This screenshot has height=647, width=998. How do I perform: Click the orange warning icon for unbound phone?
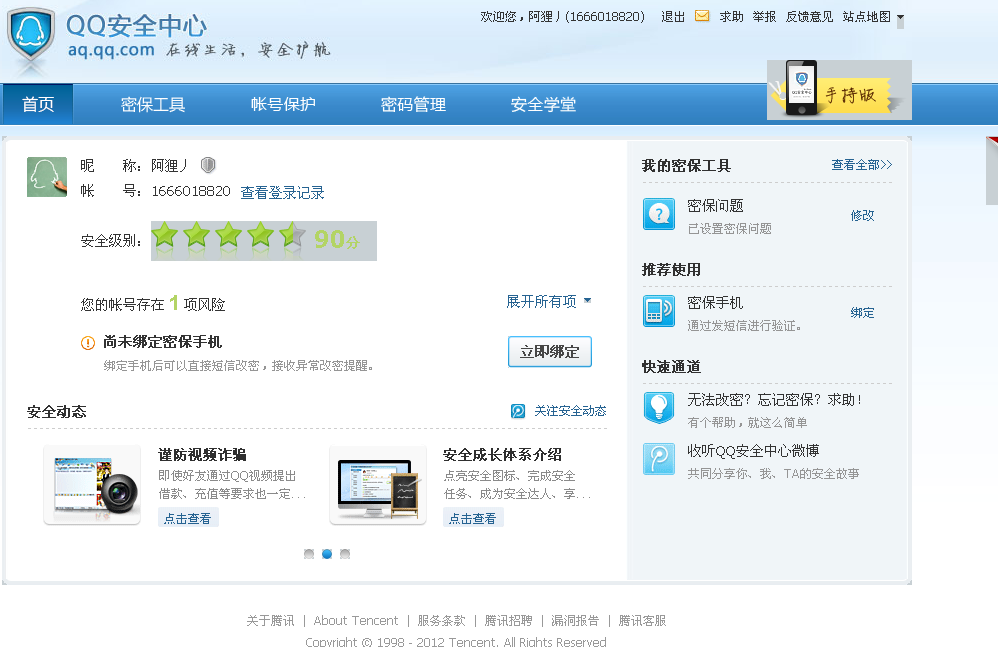click(x=88, y=343)
